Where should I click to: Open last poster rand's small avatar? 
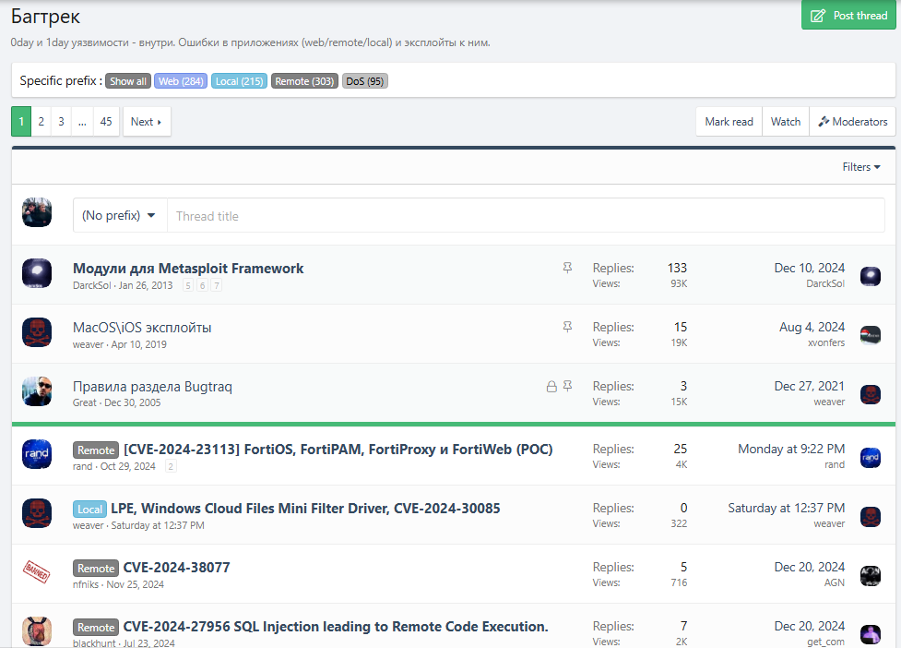click(x=870, y=457)
